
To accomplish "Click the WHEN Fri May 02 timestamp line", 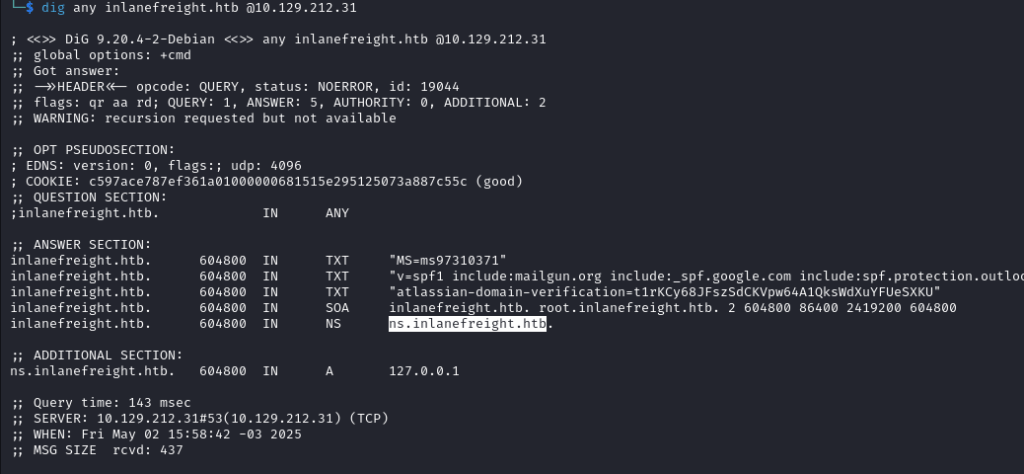I will click(x=155, y=434).
